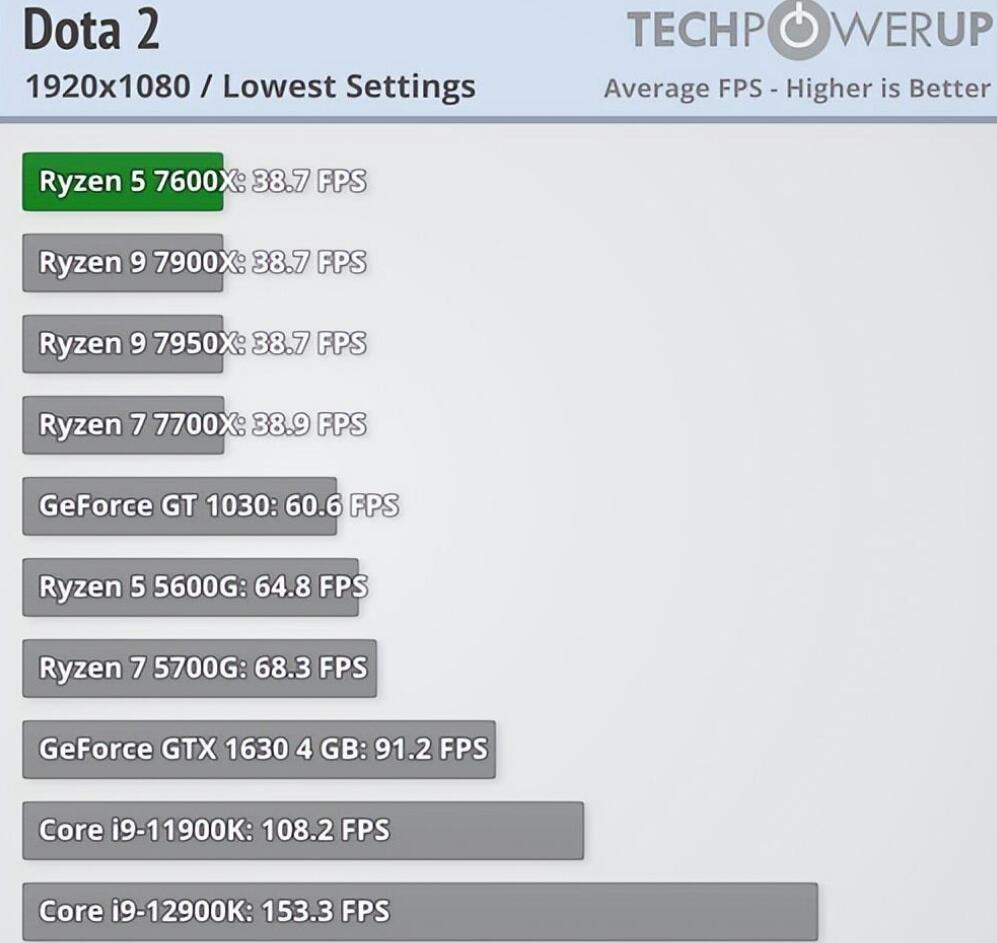The image size is (997, 943).
Task: Click the 1920x1080 resolution text
Action: 107,87
